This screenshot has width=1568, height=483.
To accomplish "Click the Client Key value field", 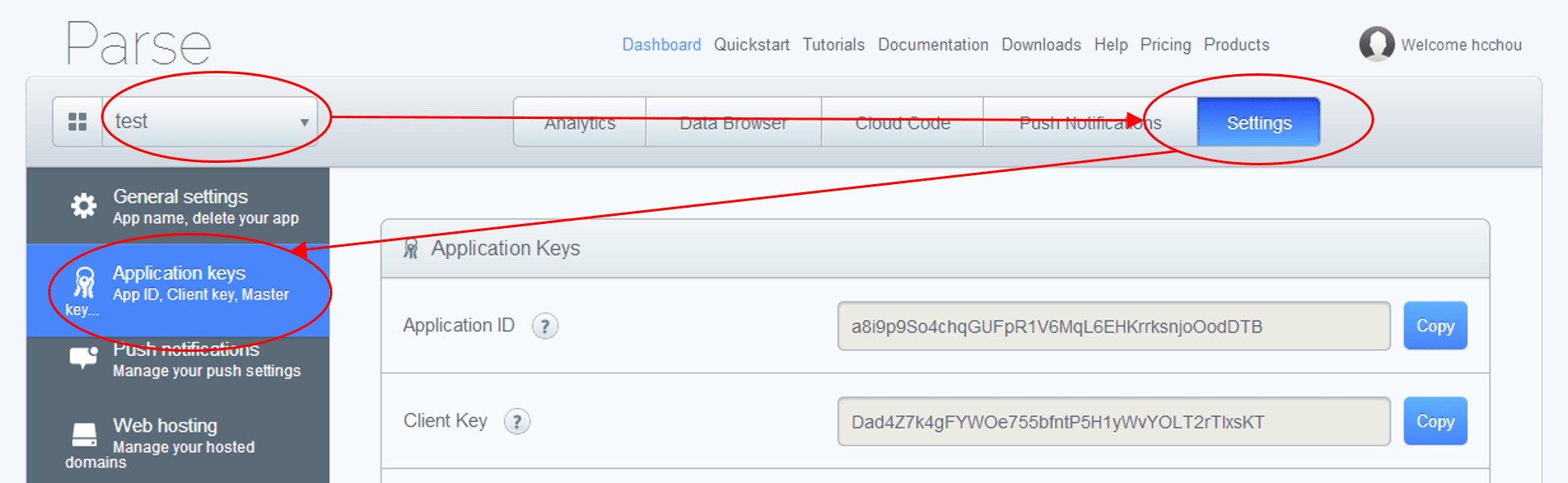I will pos(1113,422).
